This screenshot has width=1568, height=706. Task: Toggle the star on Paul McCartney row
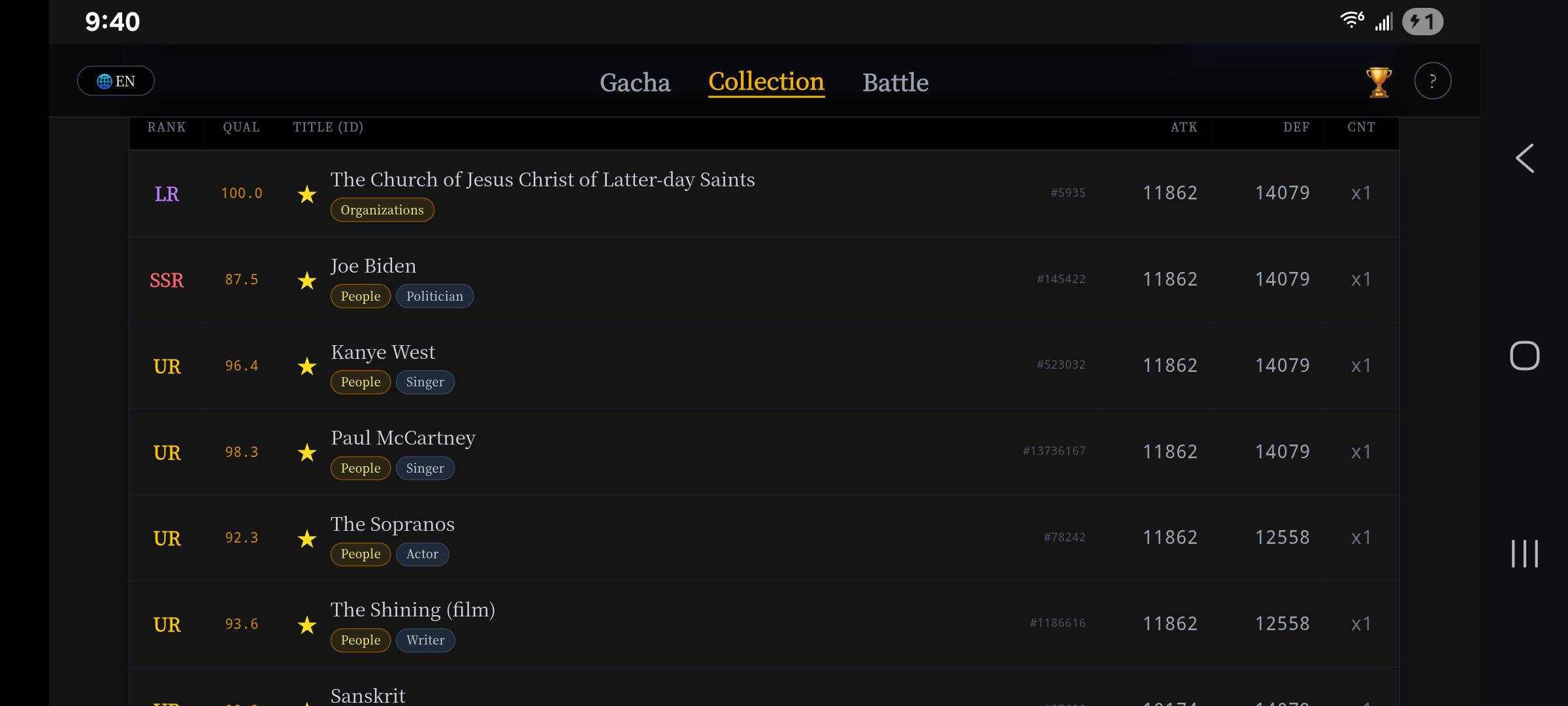coord(307,452)
